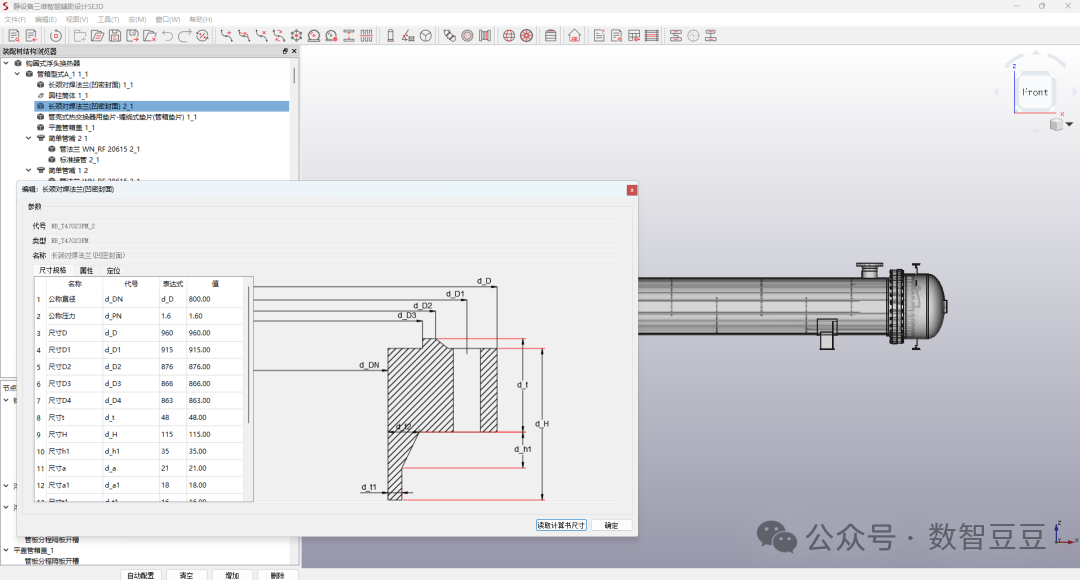Switch to the 尺寸规格 tab

click(x=53, y=270)
